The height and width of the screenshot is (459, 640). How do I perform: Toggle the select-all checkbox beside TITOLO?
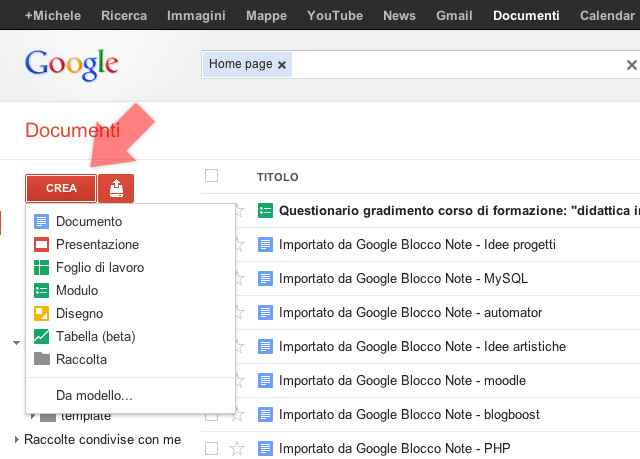click(x=211, y=176)
